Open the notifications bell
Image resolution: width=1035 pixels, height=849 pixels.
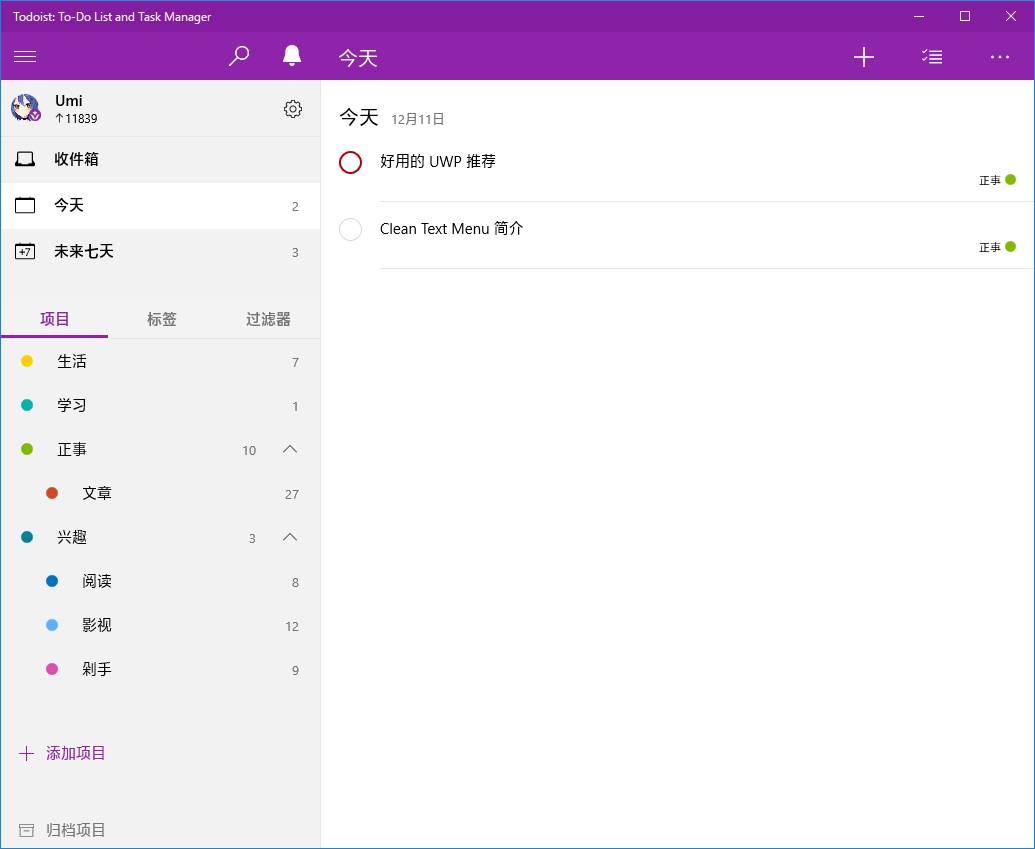[292, 57]
